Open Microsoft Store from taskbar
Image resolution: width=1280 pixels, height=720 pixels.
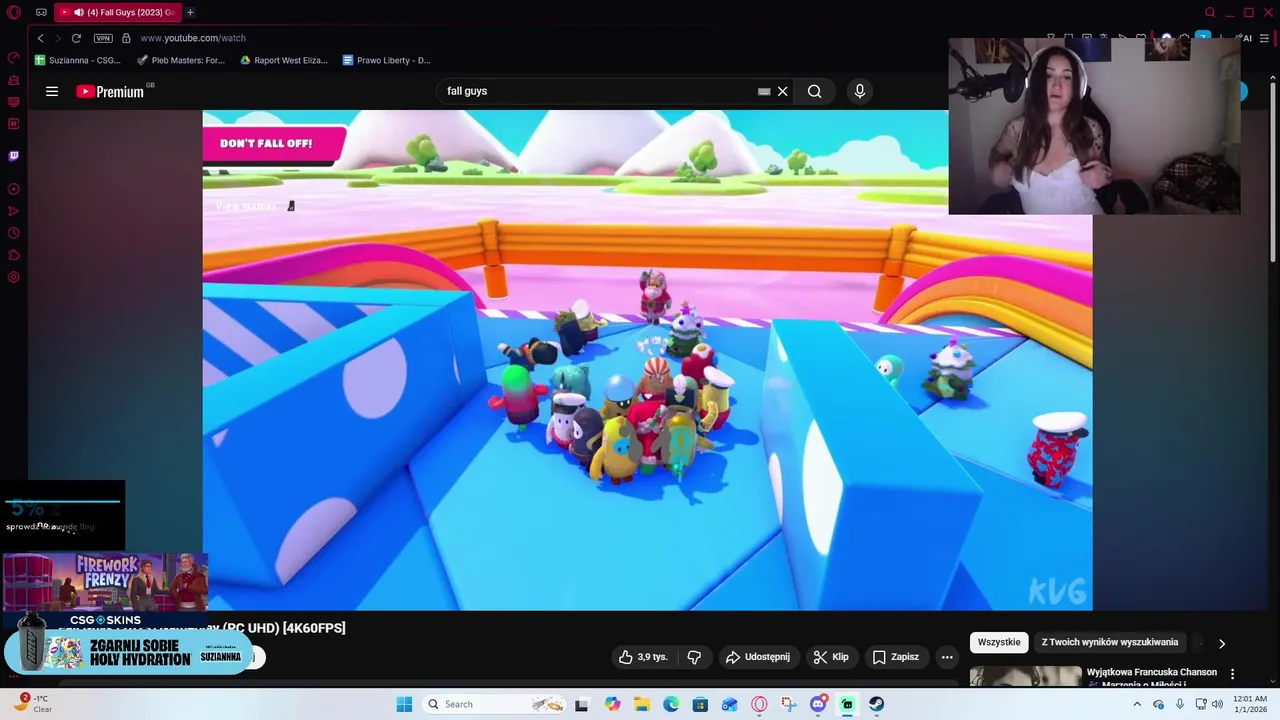click(700, 704)
